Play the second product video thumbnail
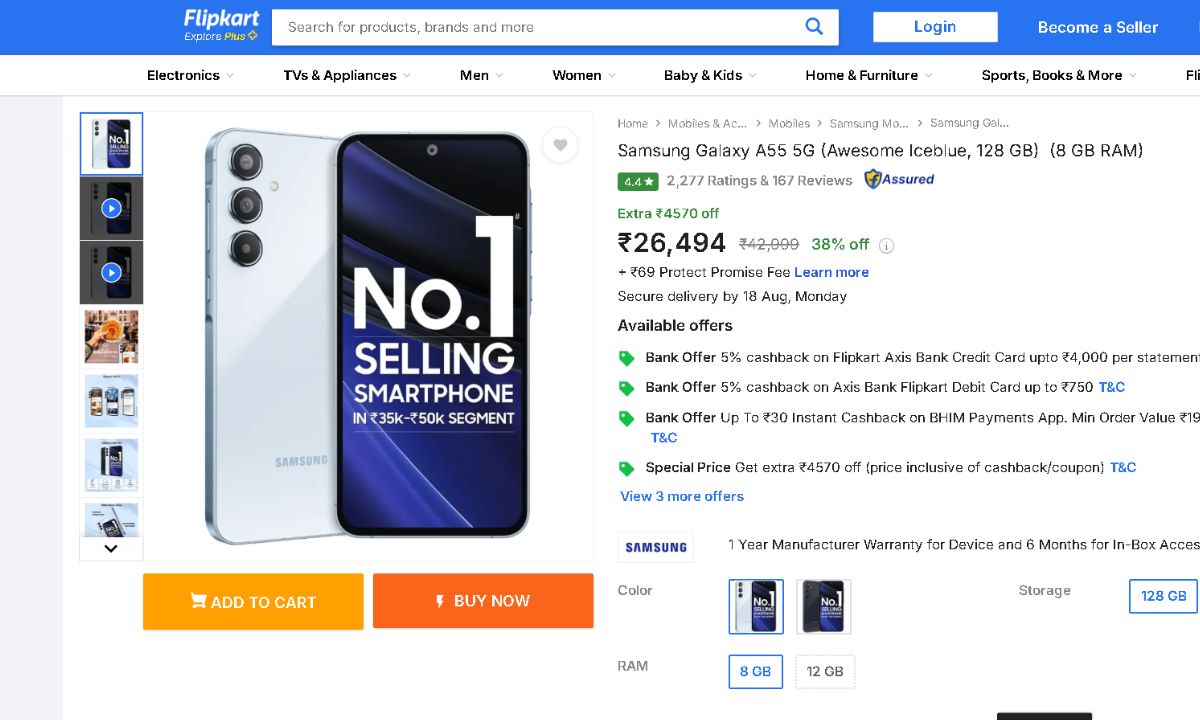 (111, 272)
